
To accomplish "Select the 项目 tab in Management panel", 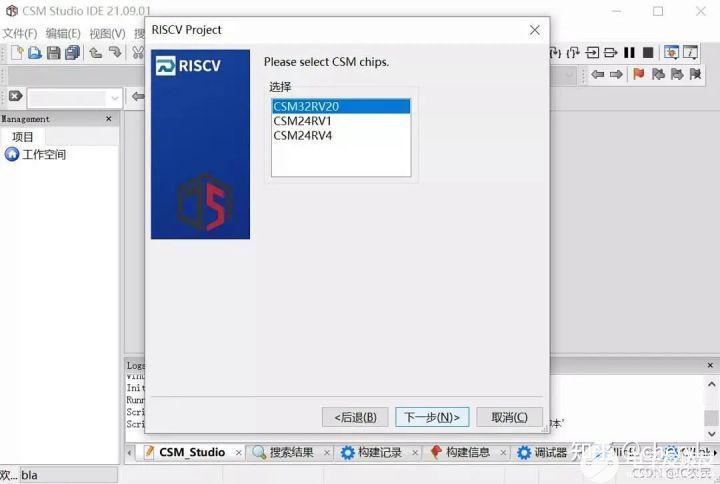I will 22,137.
